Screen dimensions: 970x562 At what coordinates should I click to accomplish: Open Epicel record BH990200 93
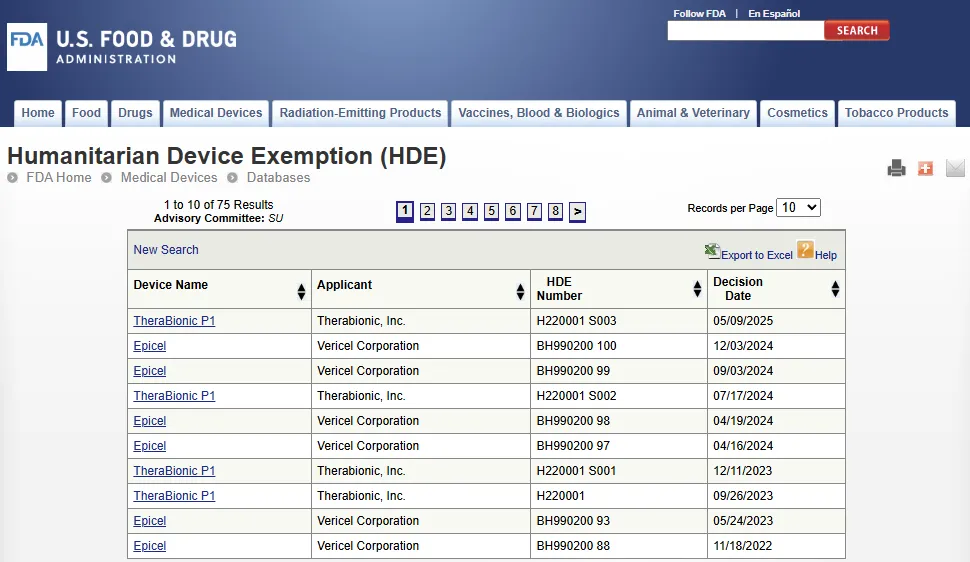point(150,521)
